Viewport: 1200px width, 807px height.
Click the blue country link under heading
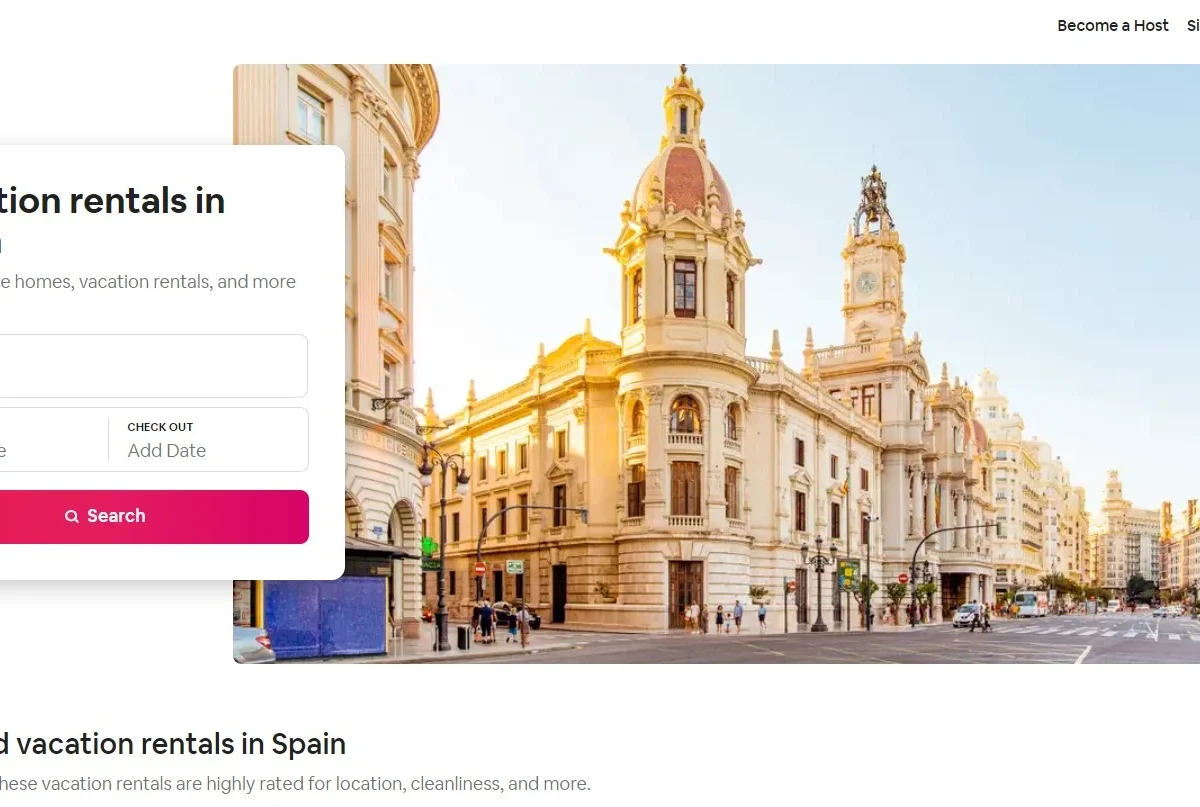(1, 245)
